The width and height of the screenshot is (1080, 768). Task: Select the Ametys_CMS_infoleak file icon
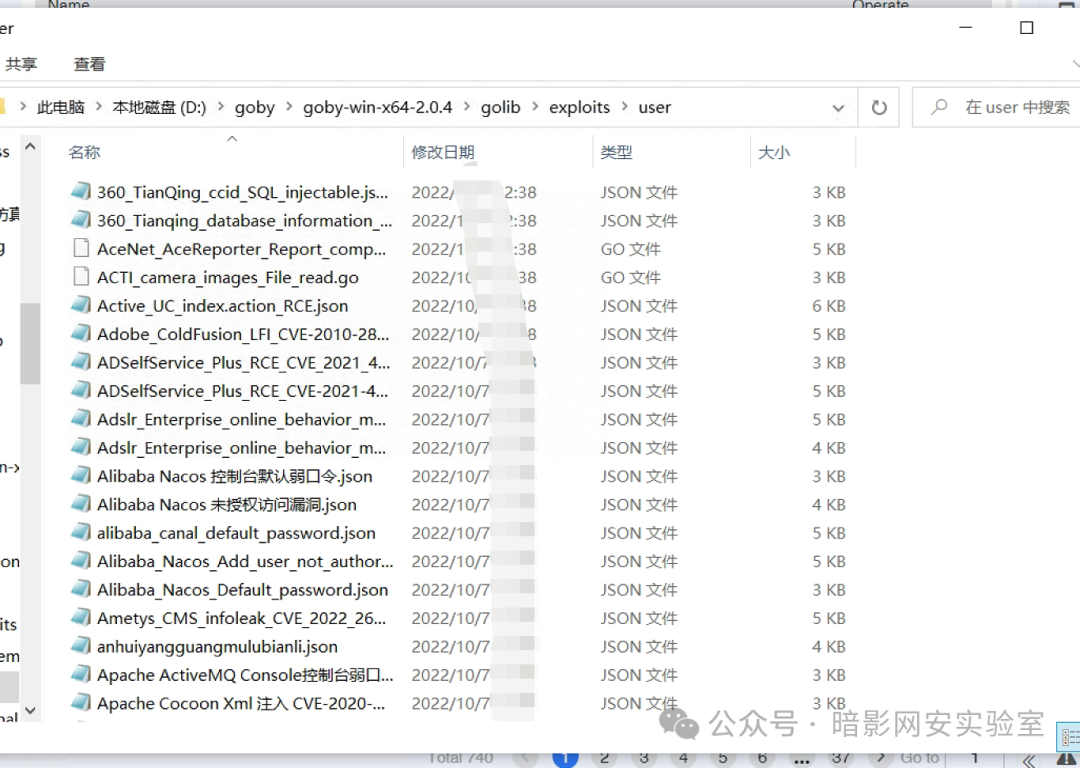coord(81,616)
